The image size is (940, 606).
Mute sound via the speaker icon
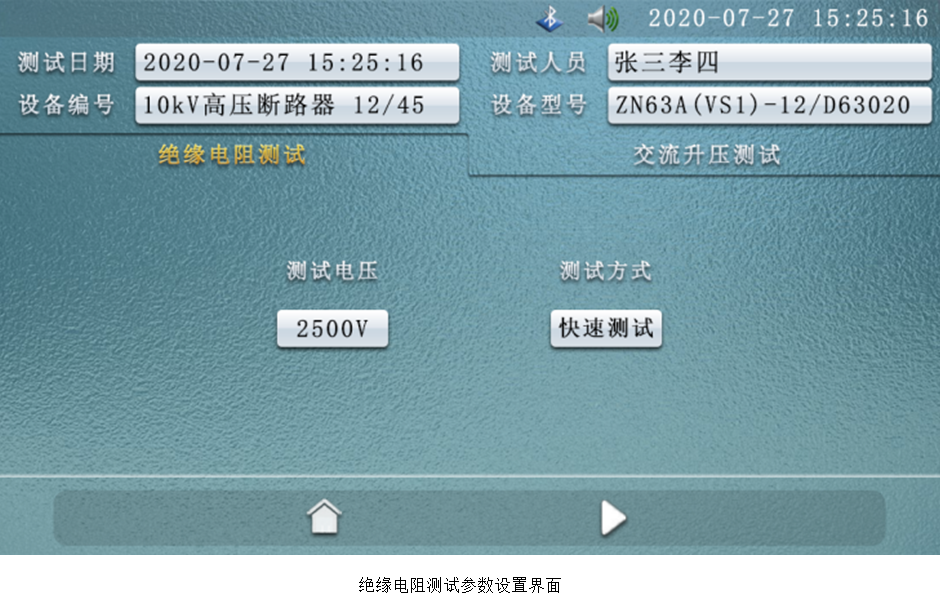pos(602,19)
